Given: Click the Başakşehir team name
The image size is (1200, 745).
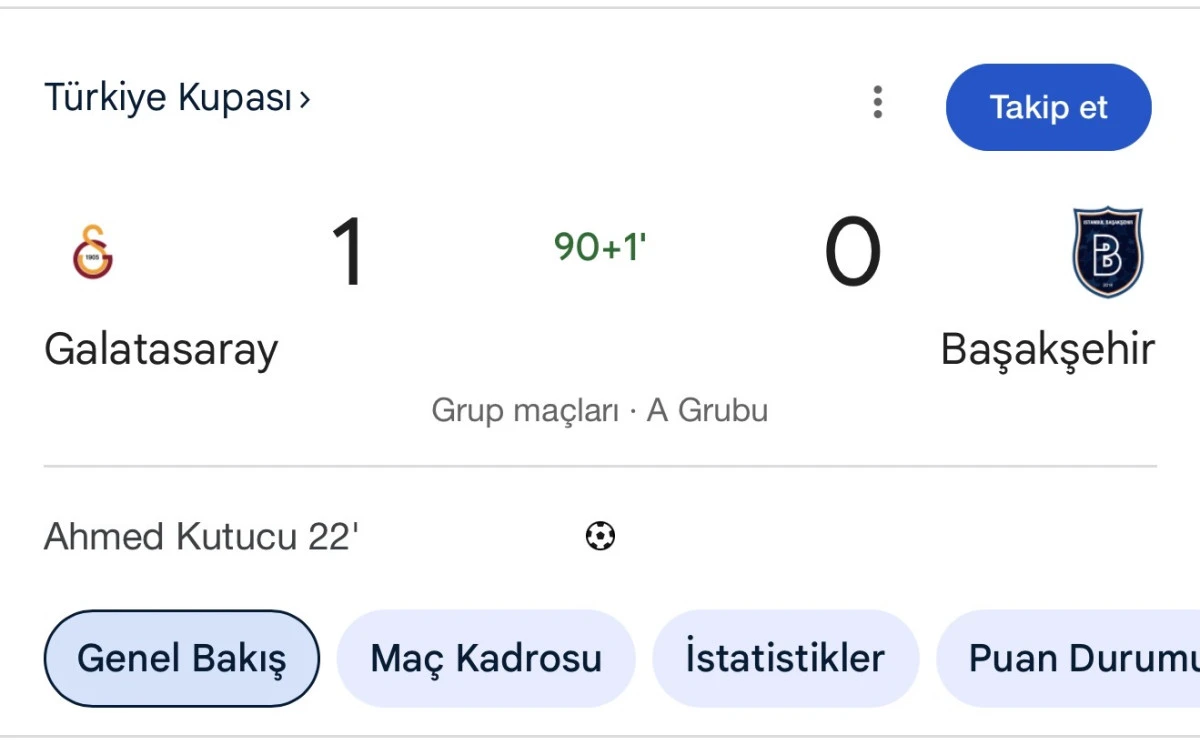Looking at the screenshot, I should [1047, 350].
